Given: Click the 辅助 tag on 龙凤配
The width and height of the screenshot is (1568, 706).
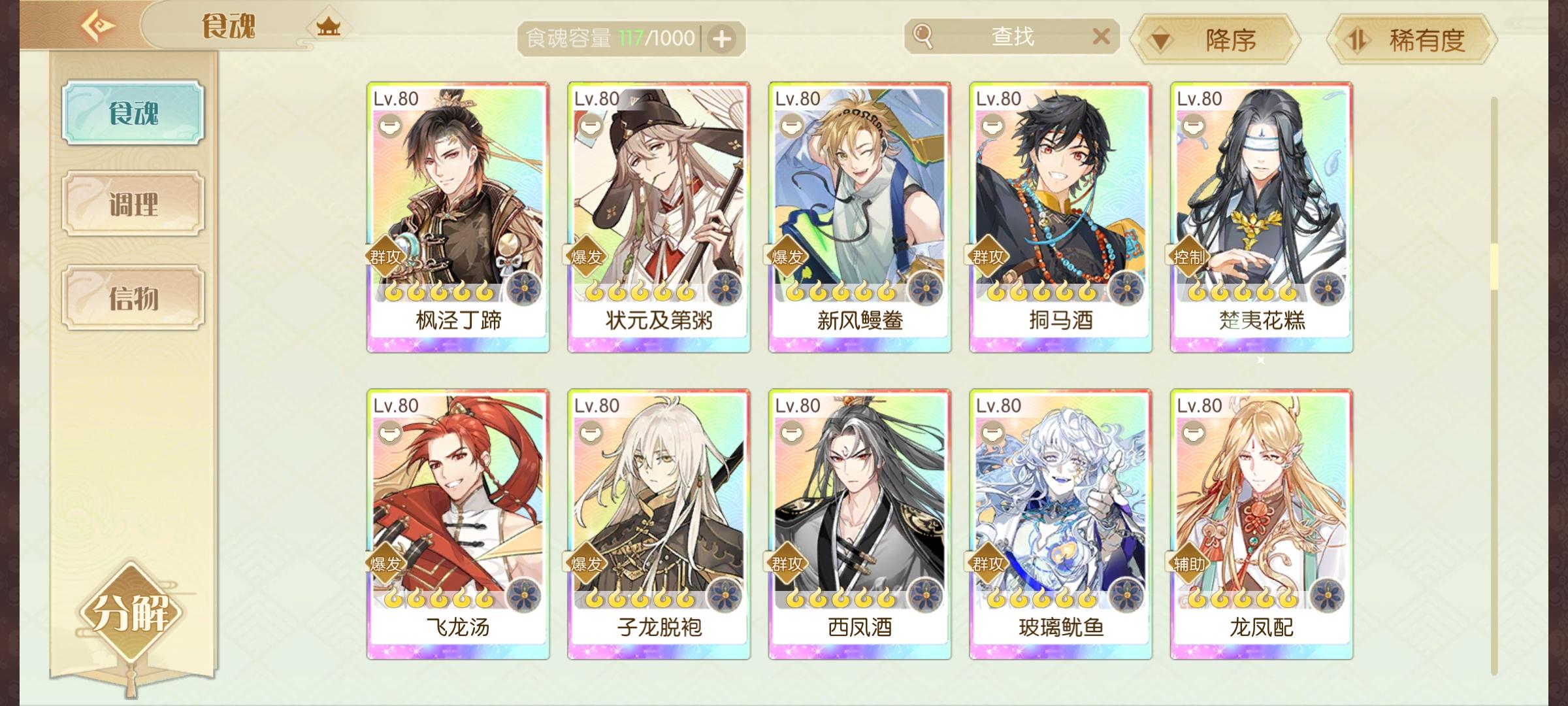Looking at the screenshot, I should point(1189,563).
